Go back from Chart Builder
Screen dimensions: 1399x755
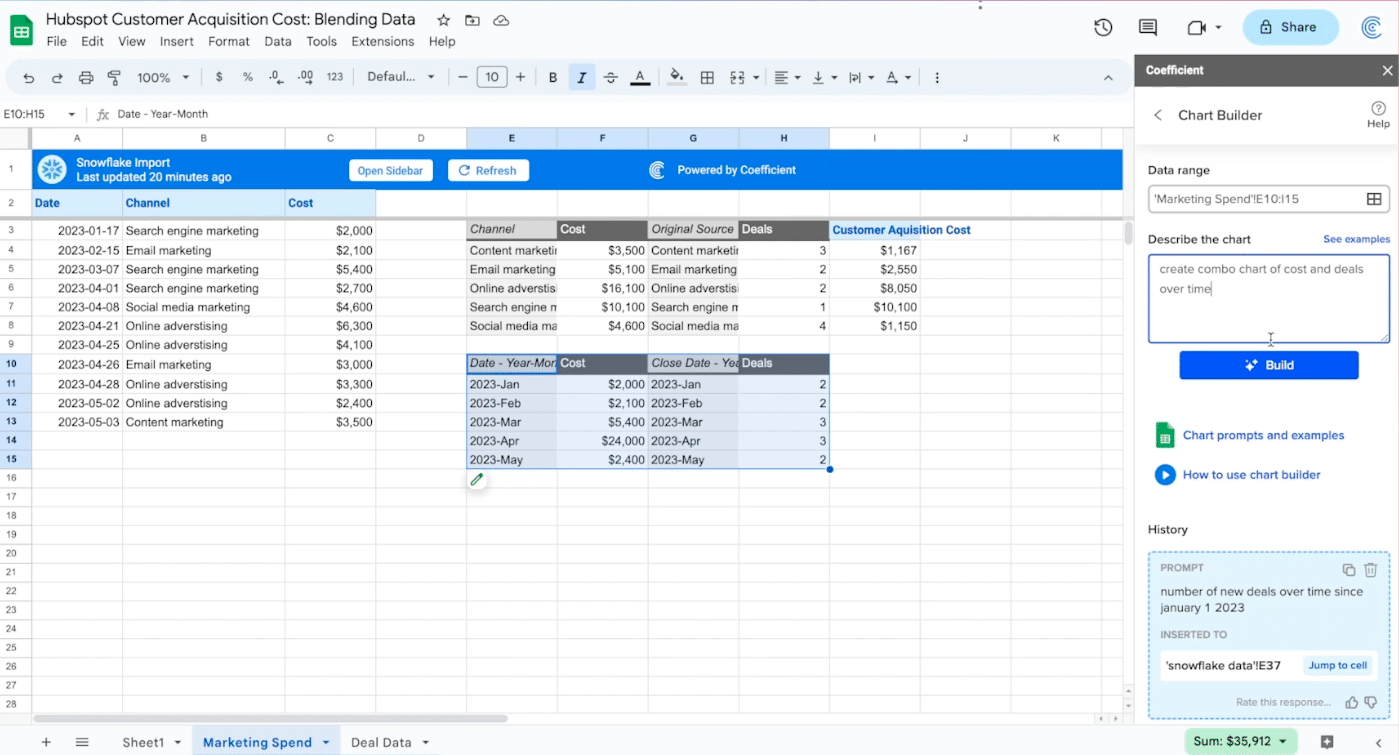tap(1158, 115)
